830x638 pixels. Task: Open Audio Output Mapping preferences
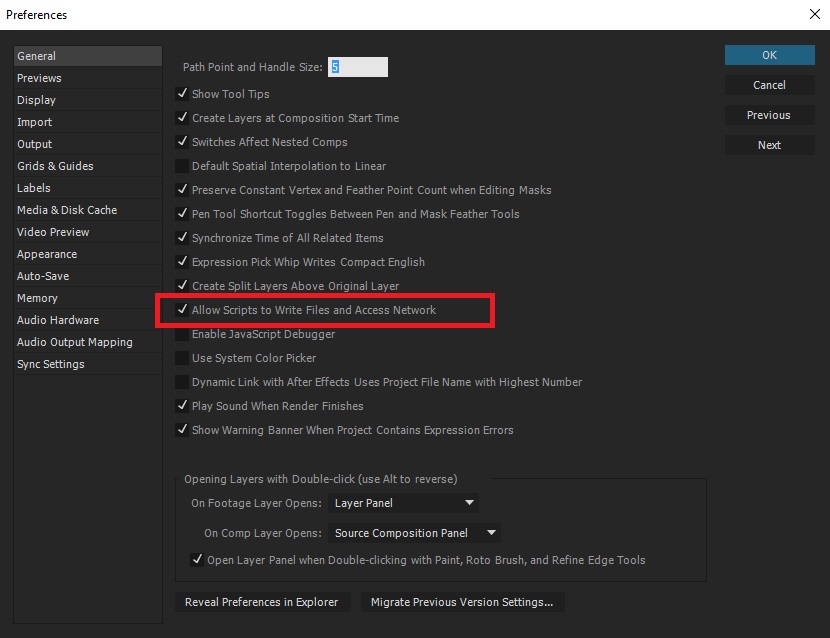point(88,342)
